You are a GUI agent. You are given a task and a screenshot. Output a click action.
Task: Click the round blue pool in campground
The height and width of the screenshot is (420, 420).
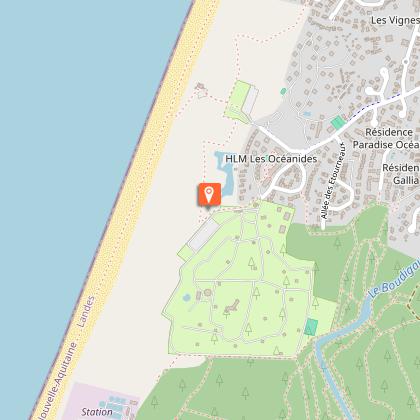(187, 298)
